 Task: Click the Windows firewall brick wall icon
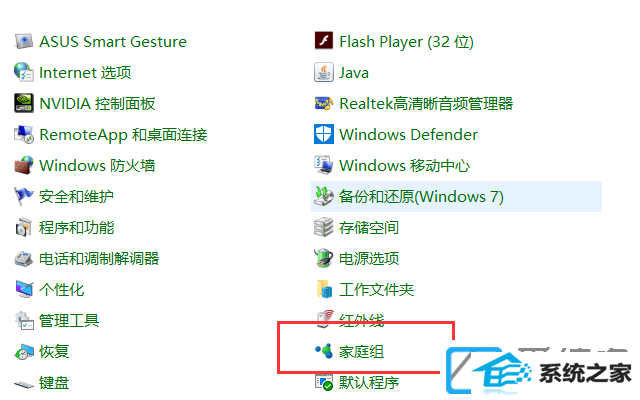[x=24, y=165]
